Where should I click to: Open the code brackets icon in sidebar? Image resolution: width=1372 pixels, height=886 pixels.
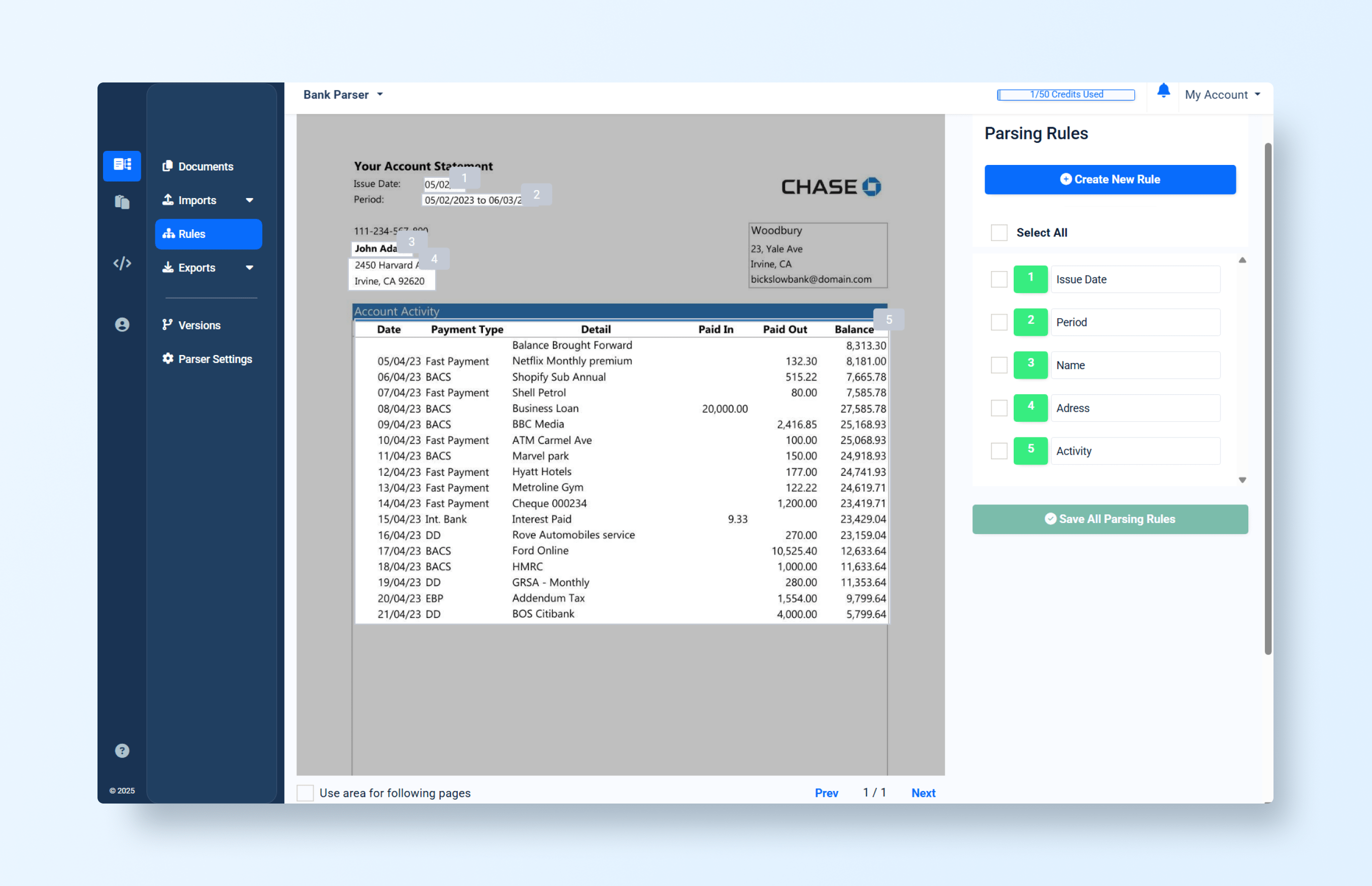pyautogui.click(x=122, y=263)
